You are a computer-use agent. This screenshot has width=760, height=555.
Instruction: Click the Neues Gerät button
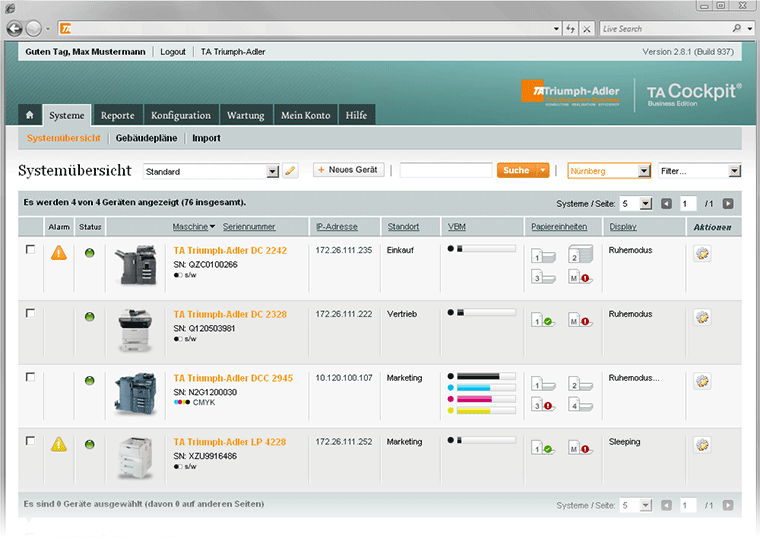click(348, 170)
